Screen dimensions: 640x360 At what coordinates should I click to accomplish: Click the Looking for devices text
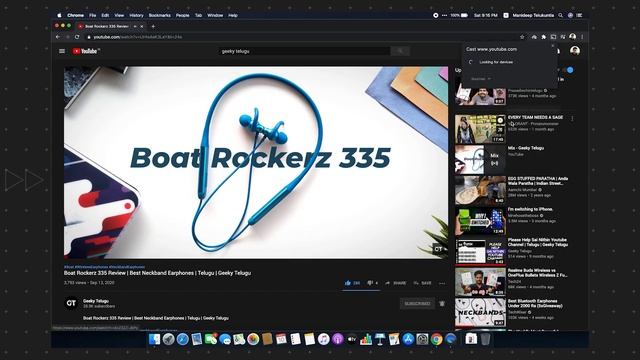[496, 62]
